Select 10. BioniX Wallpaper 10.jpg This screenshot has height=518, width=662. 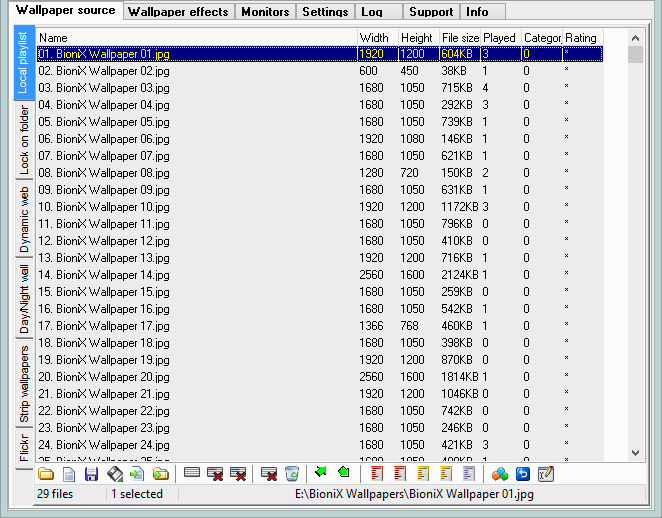pos(320,207)
